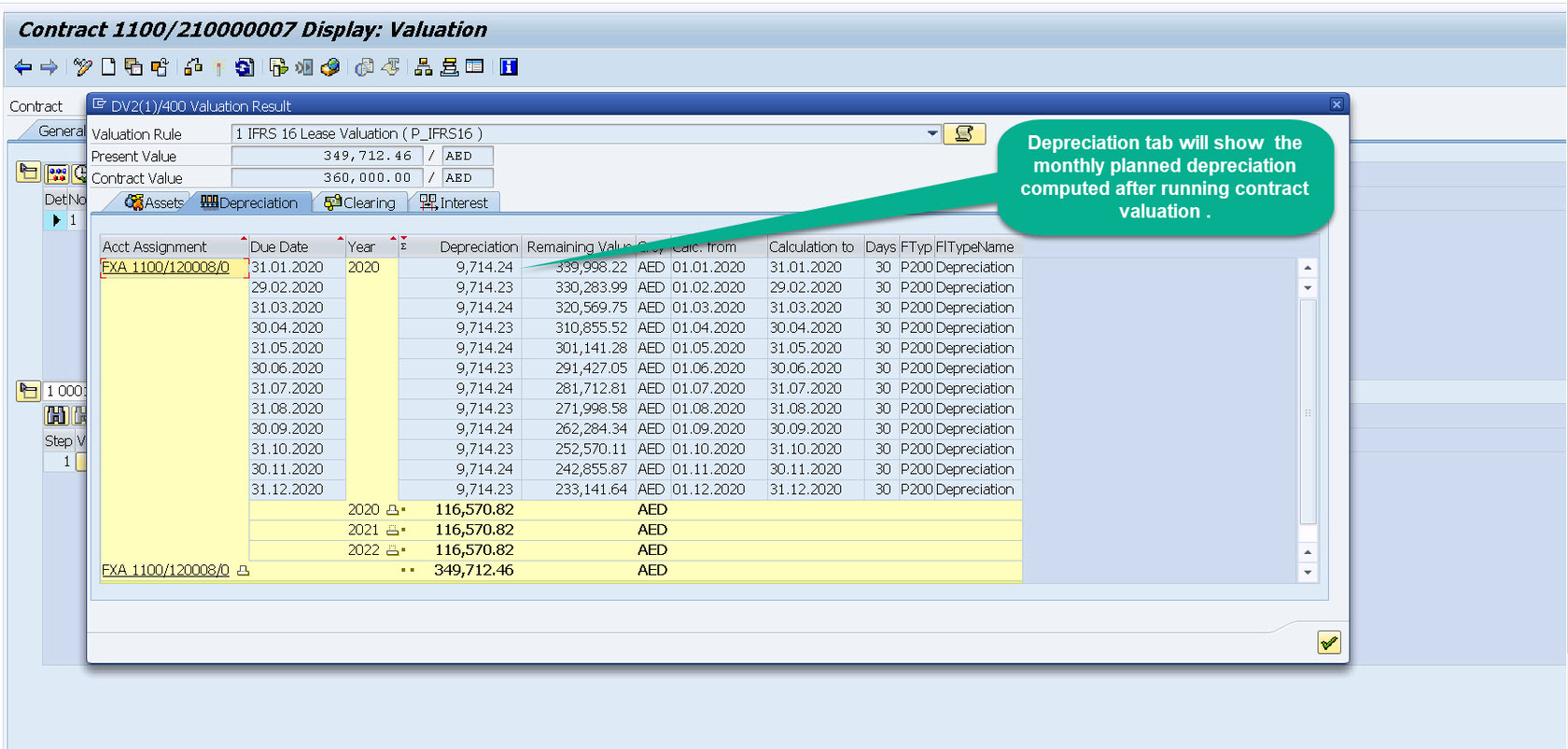1568x749 pixels.
Task: Click the arrows into panel icon
Action: pyautogui.click(x=304, y=67)
